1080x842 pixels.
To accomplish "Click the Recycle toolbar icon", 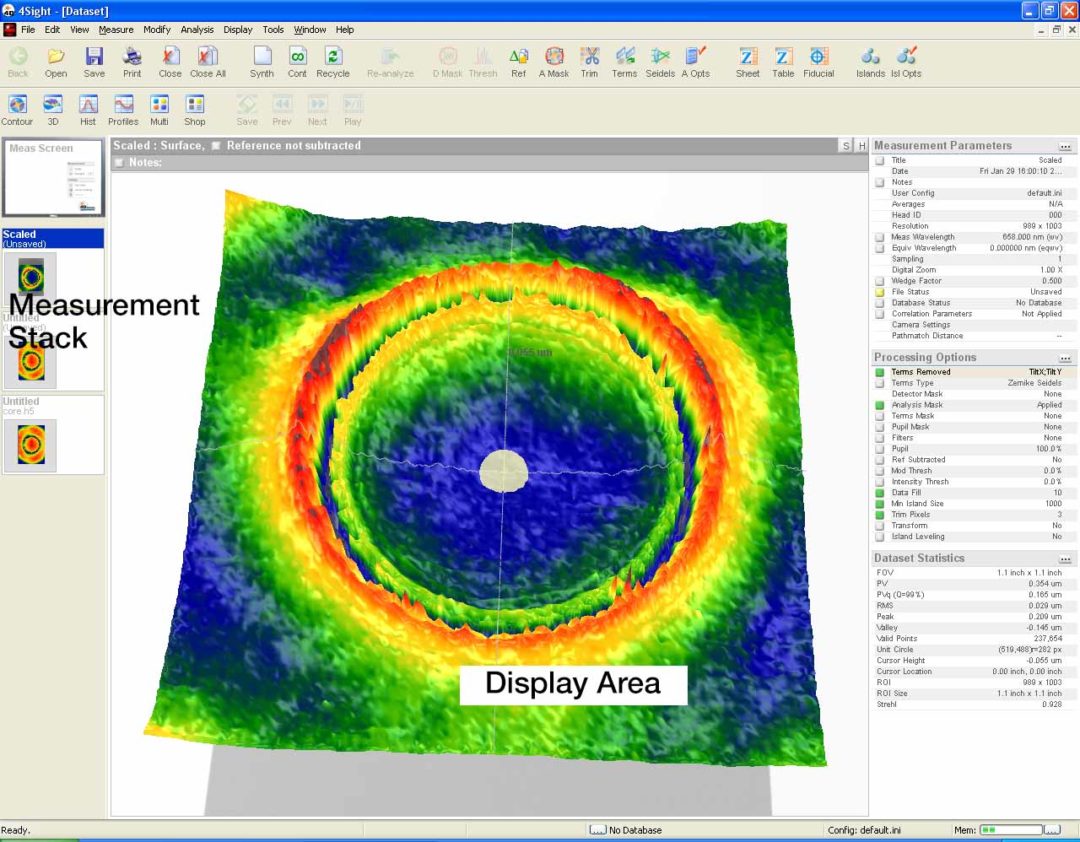I will [x=333, y=60].
